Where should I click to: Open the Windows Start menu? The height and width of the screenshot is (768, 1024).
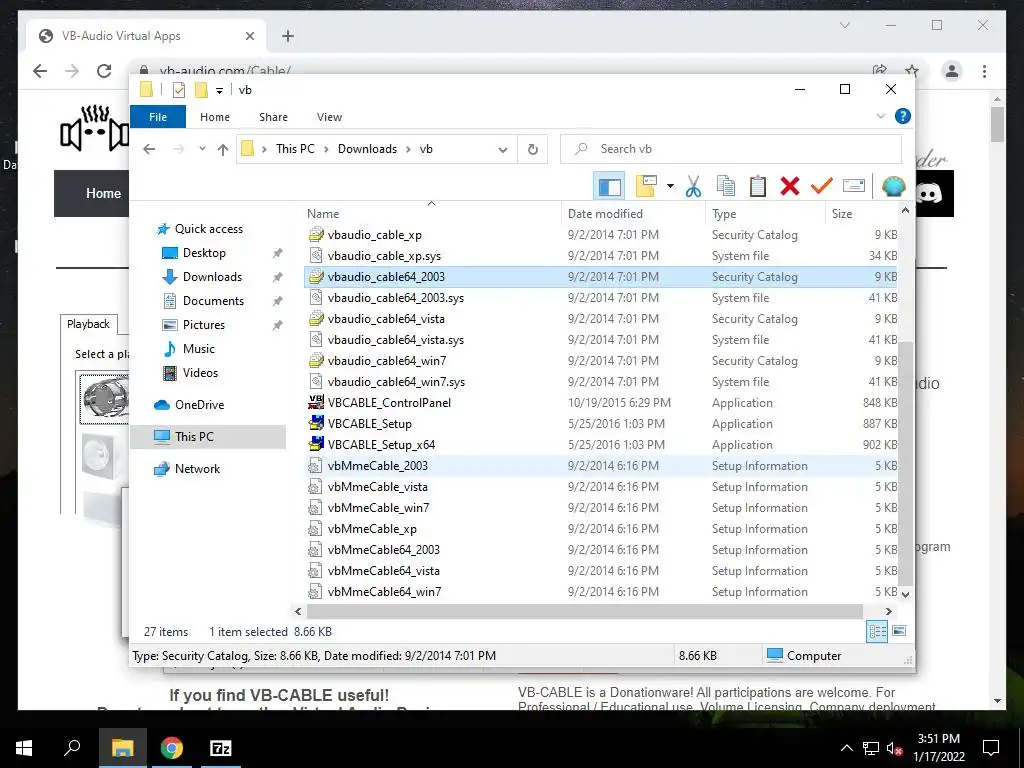pyautogui.click(x=24, y=748)
